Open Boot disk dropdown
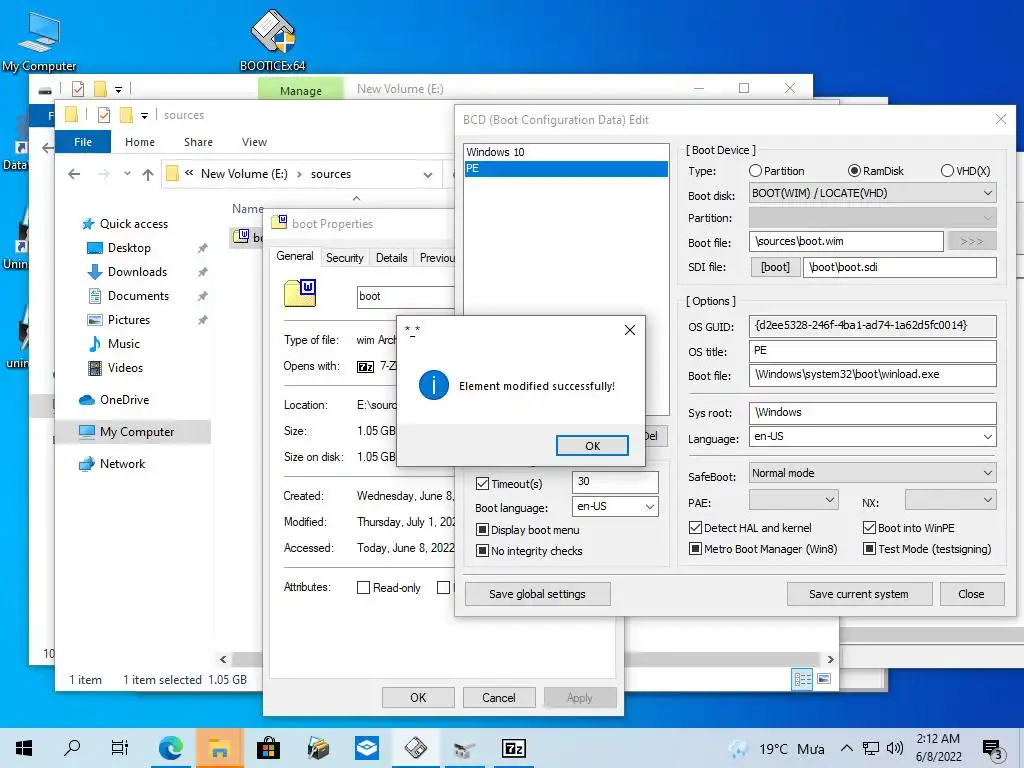This screenshot has width=1024, height=768. click(872, 193)
